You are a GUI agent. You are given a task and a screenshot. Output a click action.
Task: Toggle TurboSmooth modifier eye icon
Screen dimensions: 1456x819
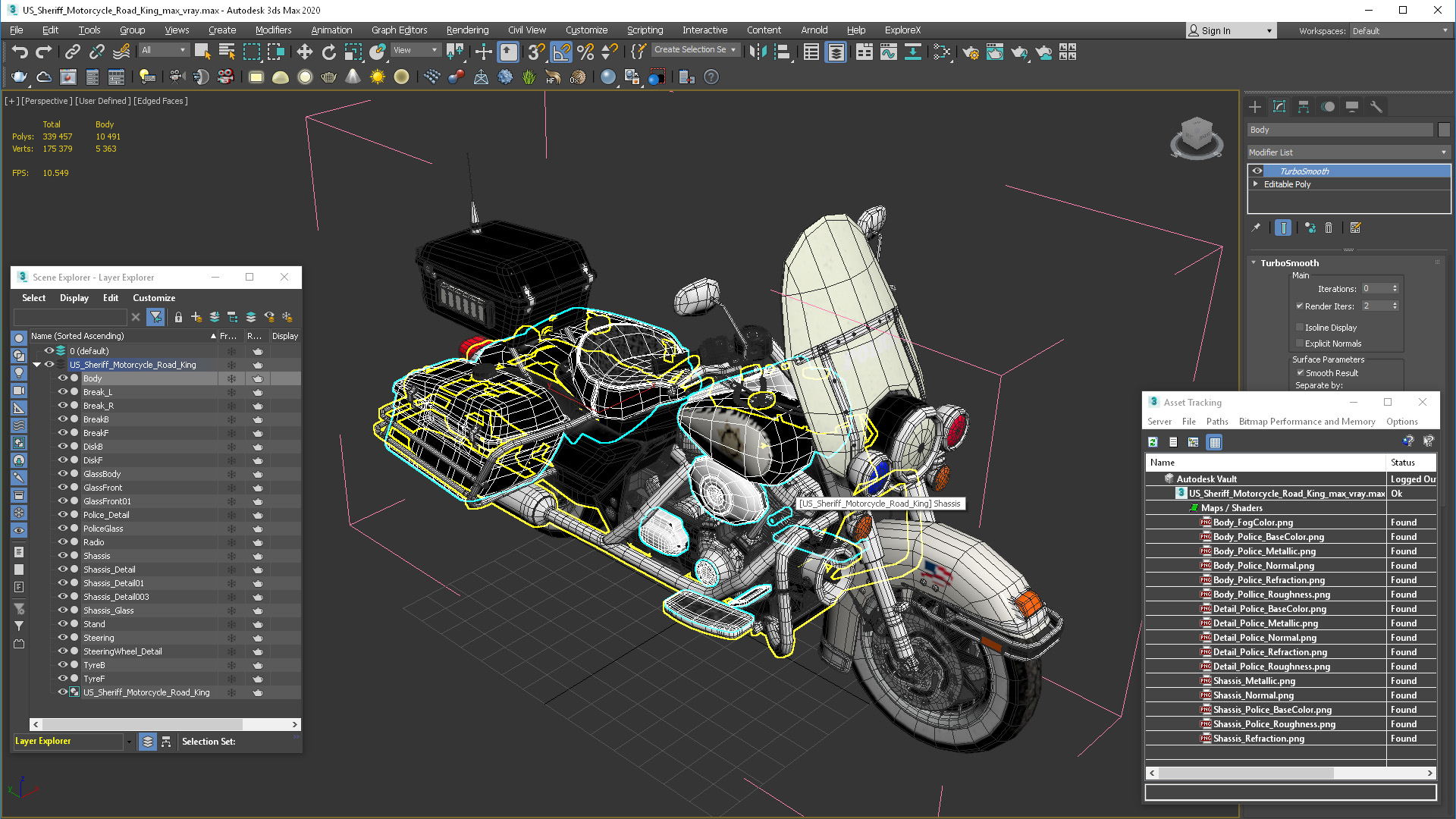coord(1257,171)
